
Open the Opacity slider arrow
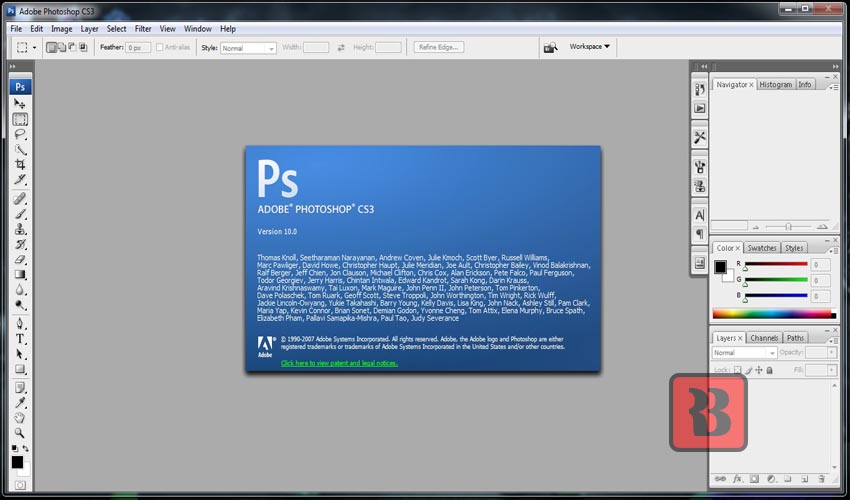click(832, 352)
